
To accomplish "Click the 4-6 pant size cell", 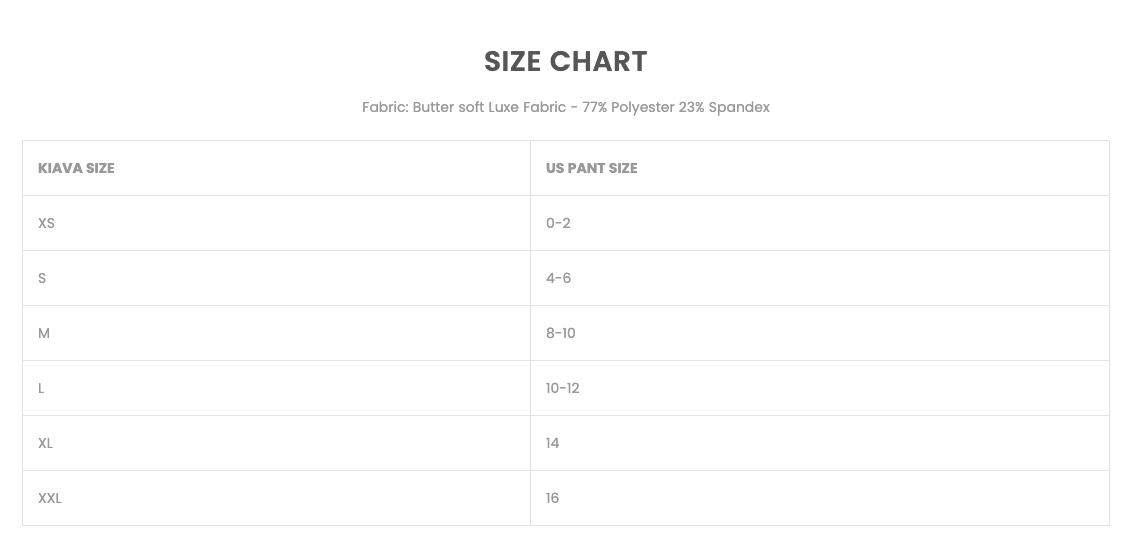I will [x=558, y=278].
